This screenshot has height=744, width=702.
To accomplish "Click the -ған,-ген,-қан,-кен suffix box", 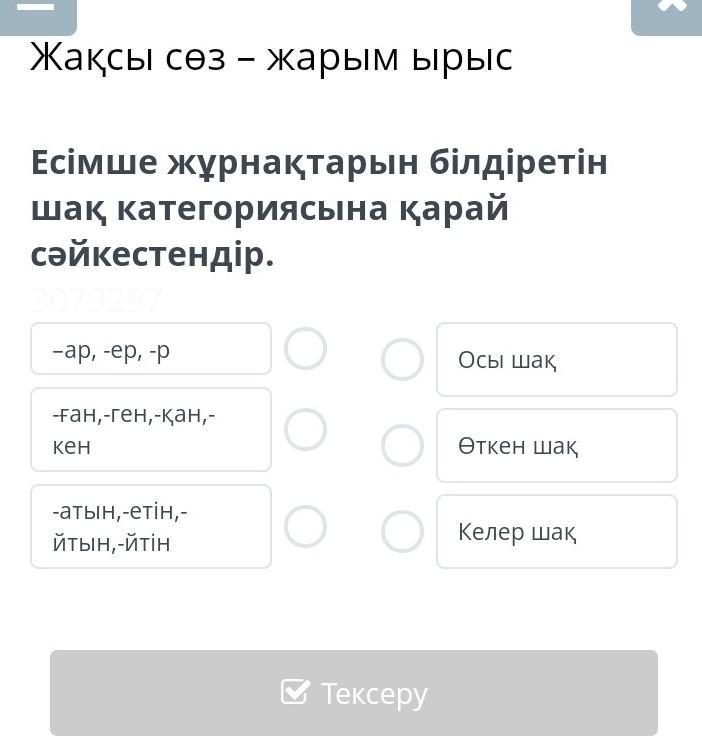I will click(151, 429).
